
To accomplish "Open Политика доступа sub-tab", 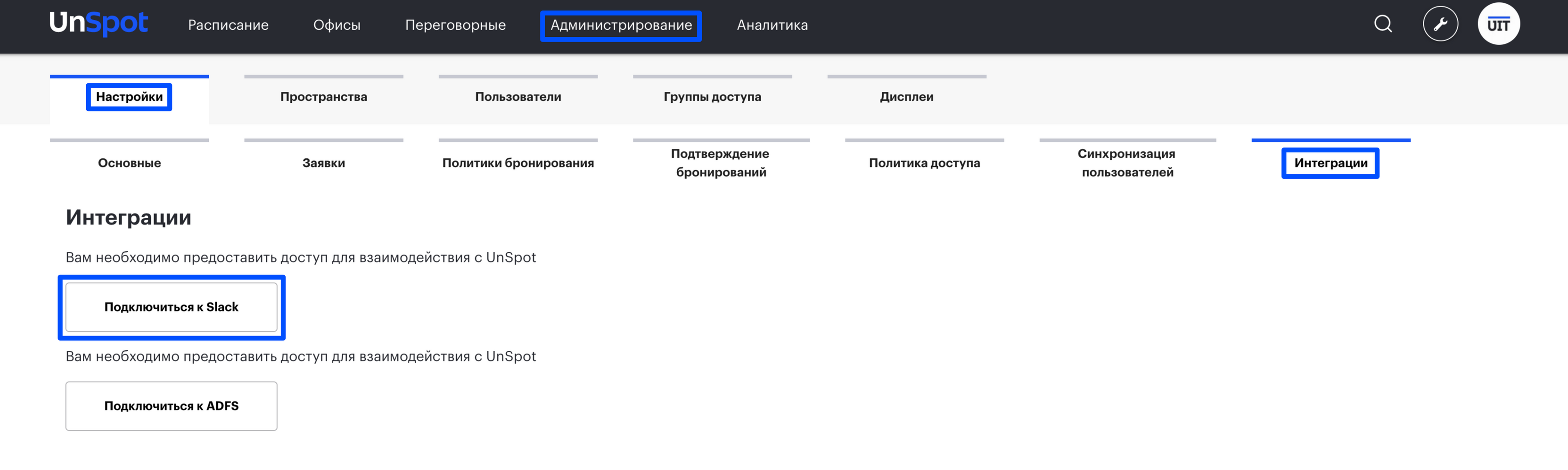I will click(x=925, y=163).
